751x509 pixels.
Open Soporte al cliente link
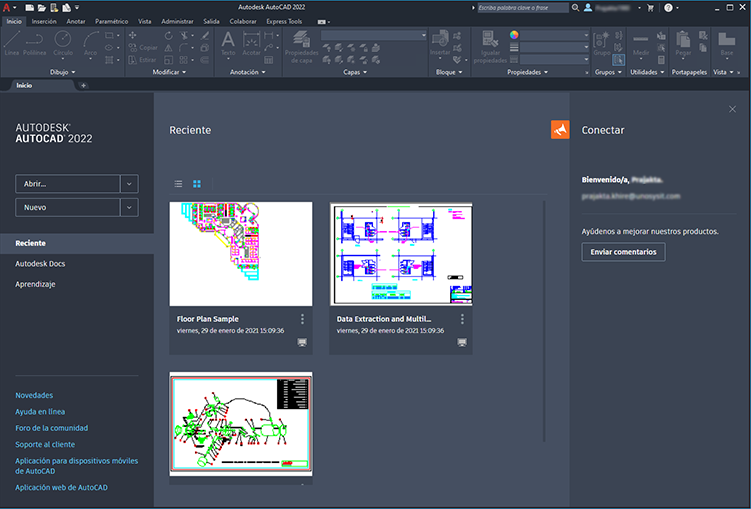(x=45, y=444)
